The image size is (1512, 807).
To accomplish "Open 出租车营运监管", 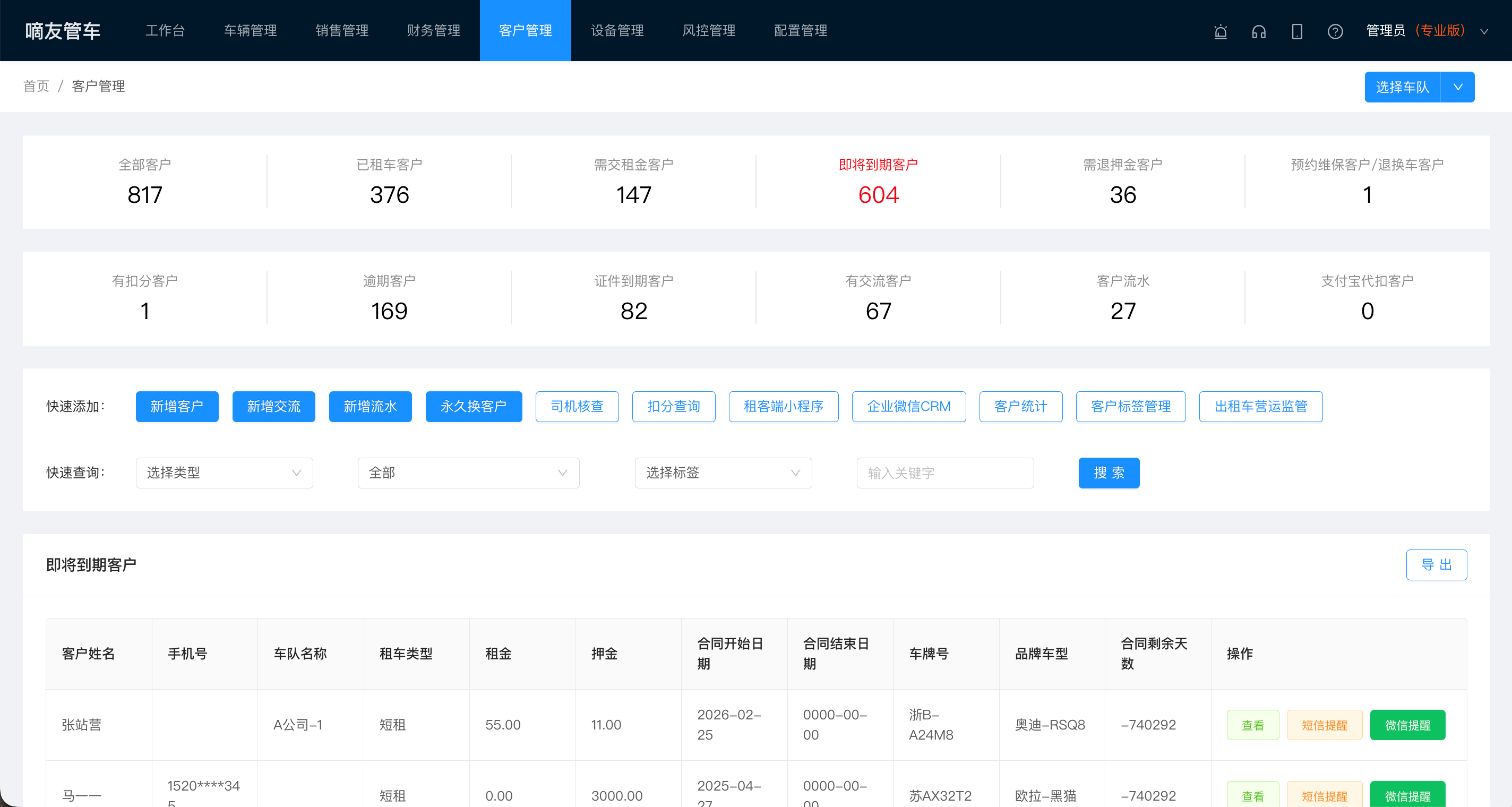I will tap(1261, 406).
